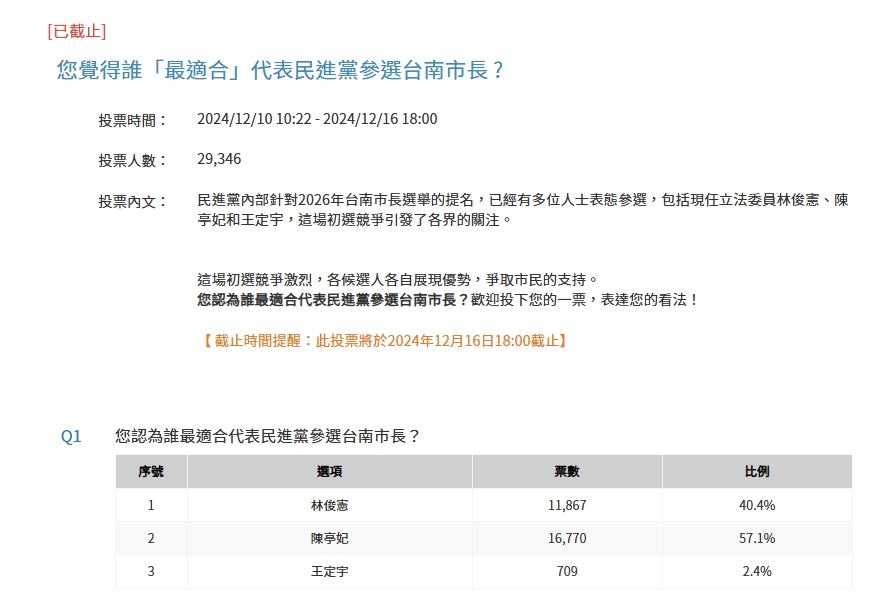Click the 選項 column header
The height and width of the screenshot is (616, 891).
330,472
